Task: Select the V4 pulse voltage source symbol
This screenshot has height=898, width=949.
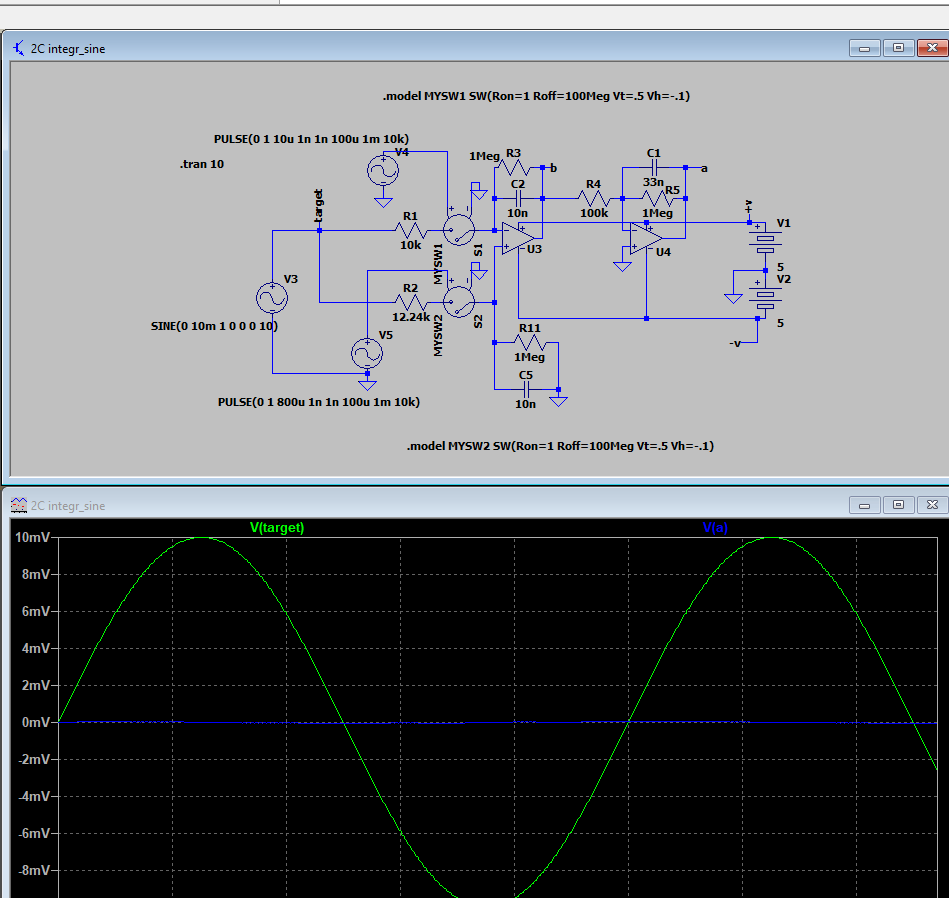Action: click(x=382, y=171)
